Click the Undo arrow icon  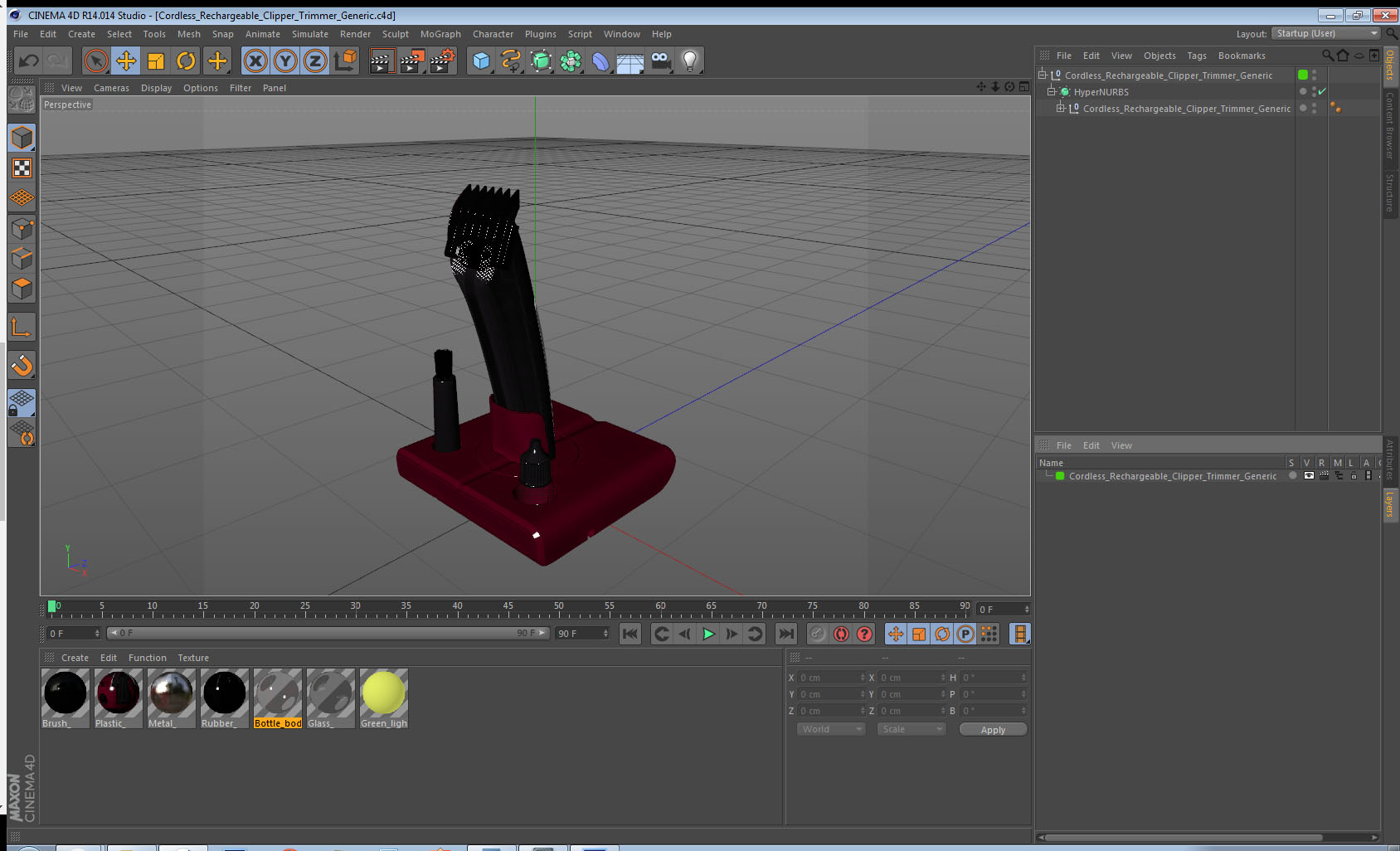coord(28,61)
